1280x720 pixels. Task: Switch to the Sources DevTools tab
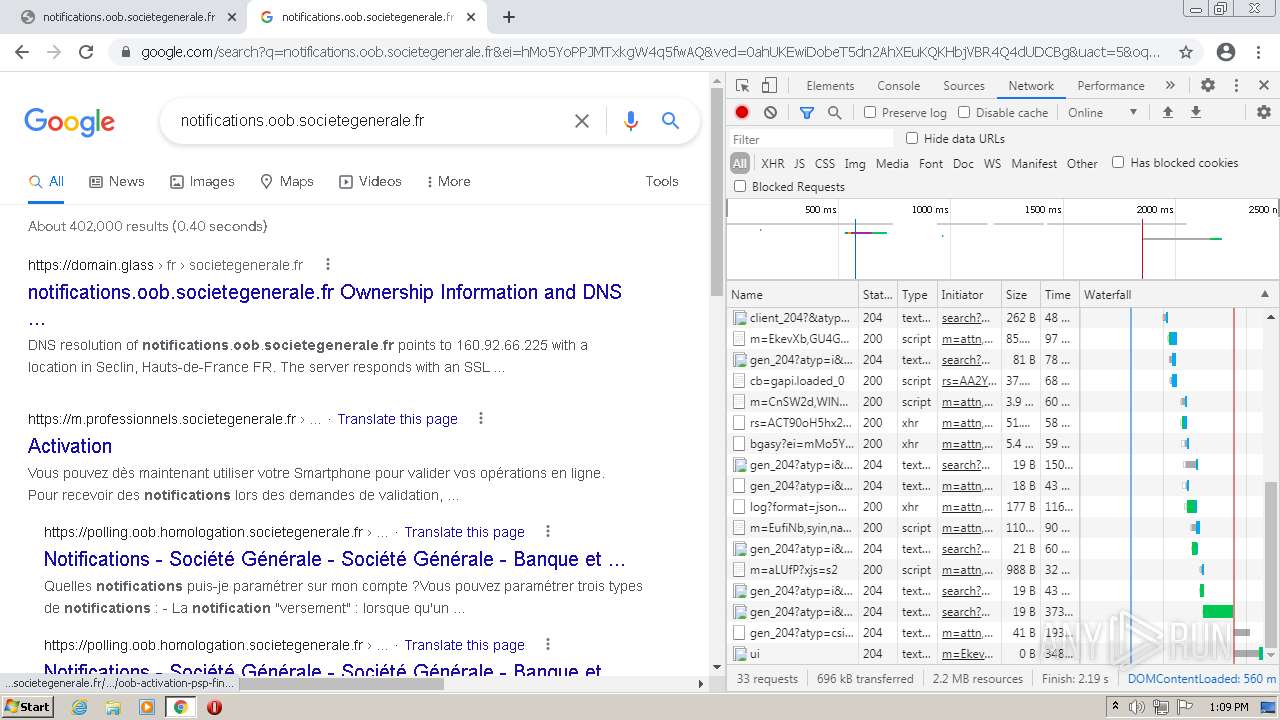point(964,86)
